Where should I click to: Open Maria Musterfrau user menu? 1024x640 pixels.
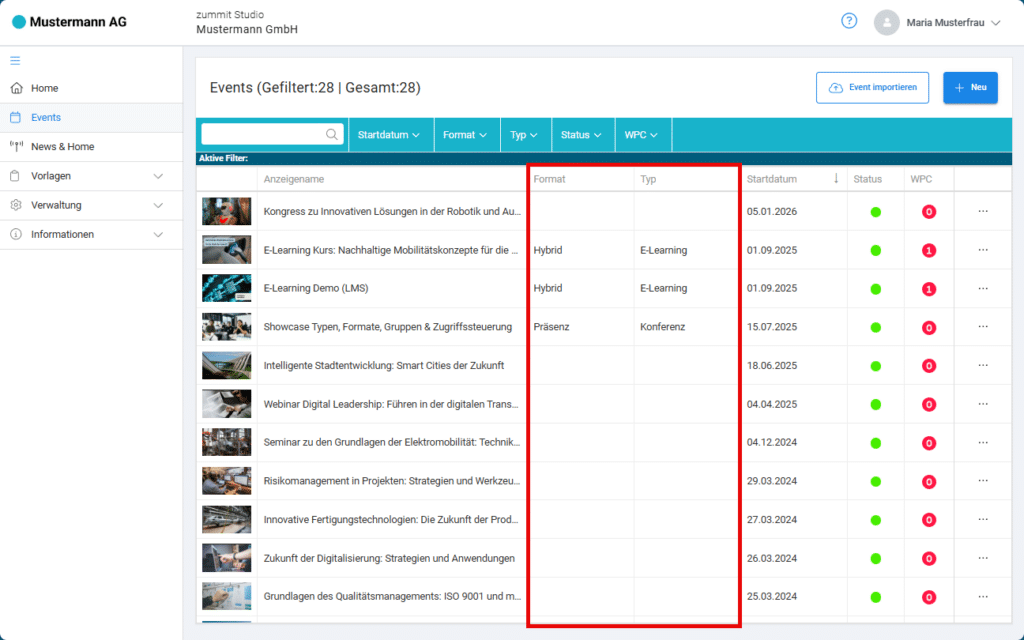pyautogui.click(x=938, y=22)
